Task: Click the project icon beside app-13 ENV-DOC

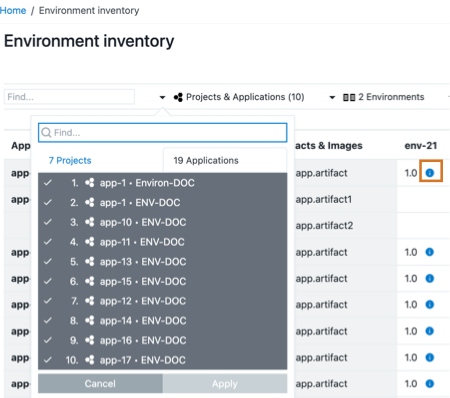Action: 89,261
